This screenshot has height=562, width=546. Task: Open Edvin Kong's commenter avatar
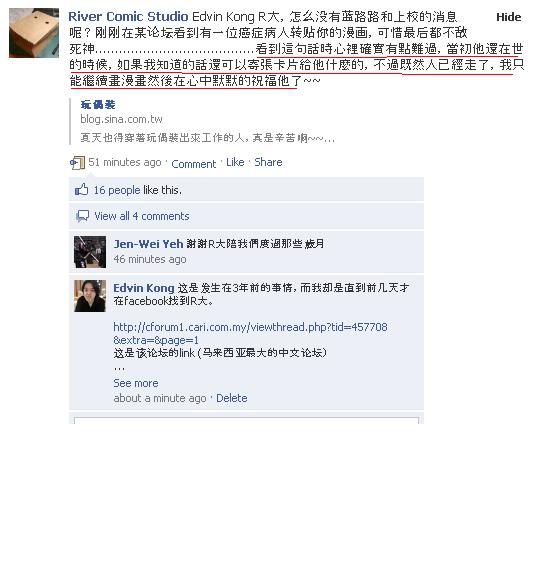click(90, 296)
